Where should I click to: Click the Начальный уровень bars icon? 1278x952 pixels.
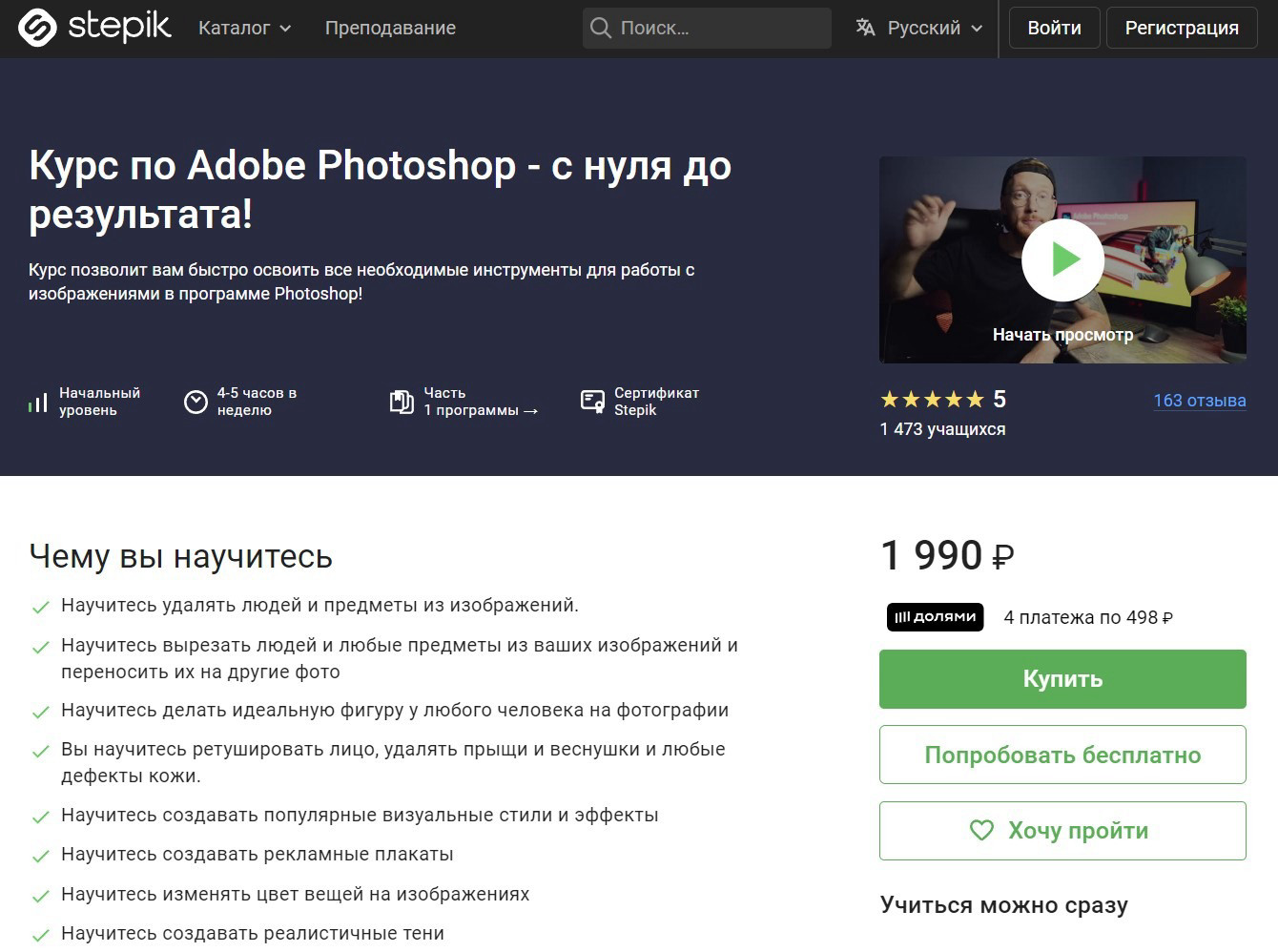[x=37, y=403]
